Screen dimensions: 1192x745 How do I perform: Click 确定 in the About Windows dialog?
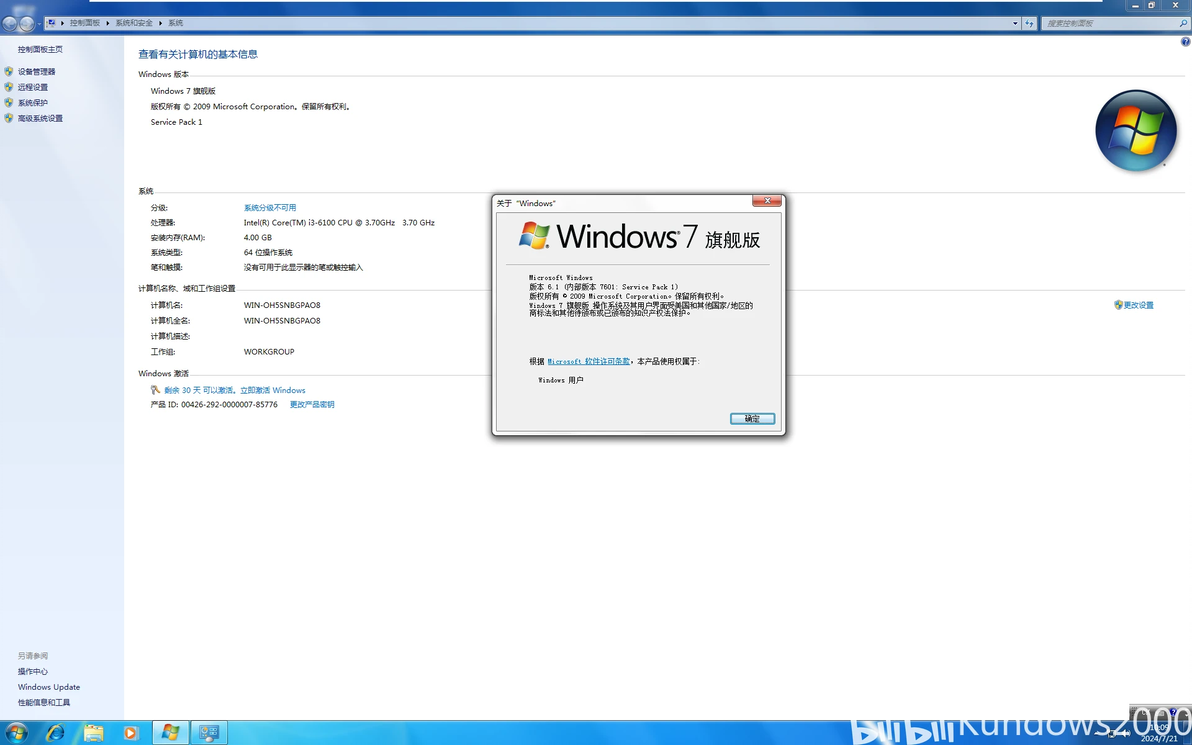pyautogui.click(x=752, y=419)
